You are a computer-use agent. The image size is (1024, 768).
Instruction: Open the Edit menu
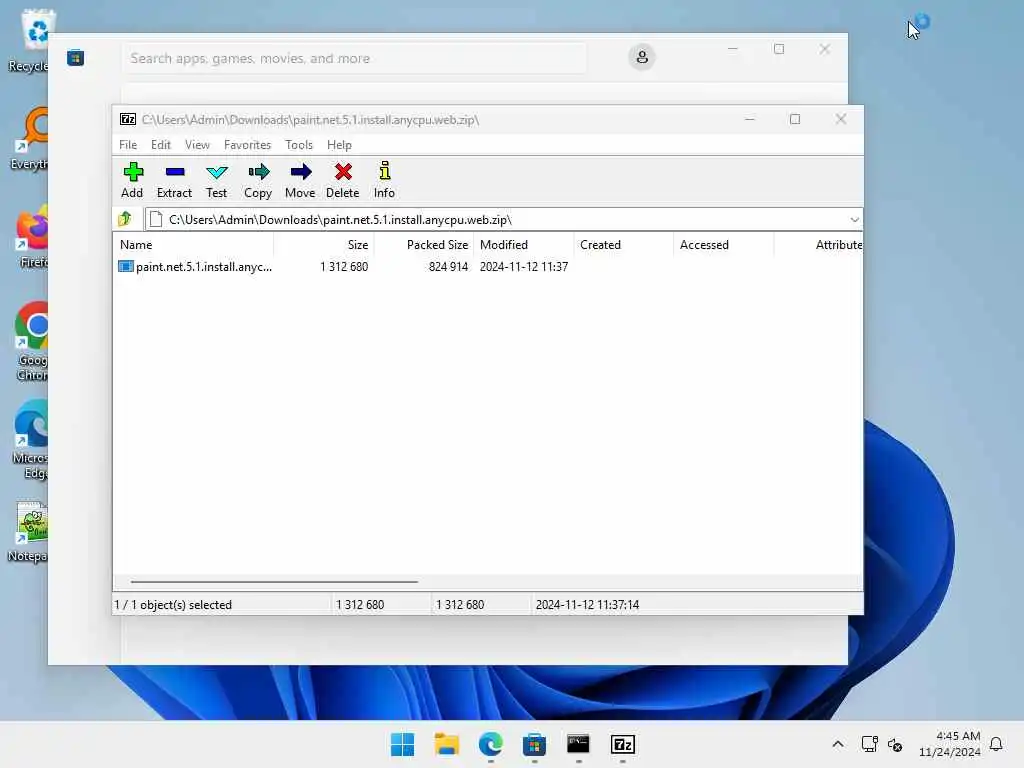click(x=161, y=145)
